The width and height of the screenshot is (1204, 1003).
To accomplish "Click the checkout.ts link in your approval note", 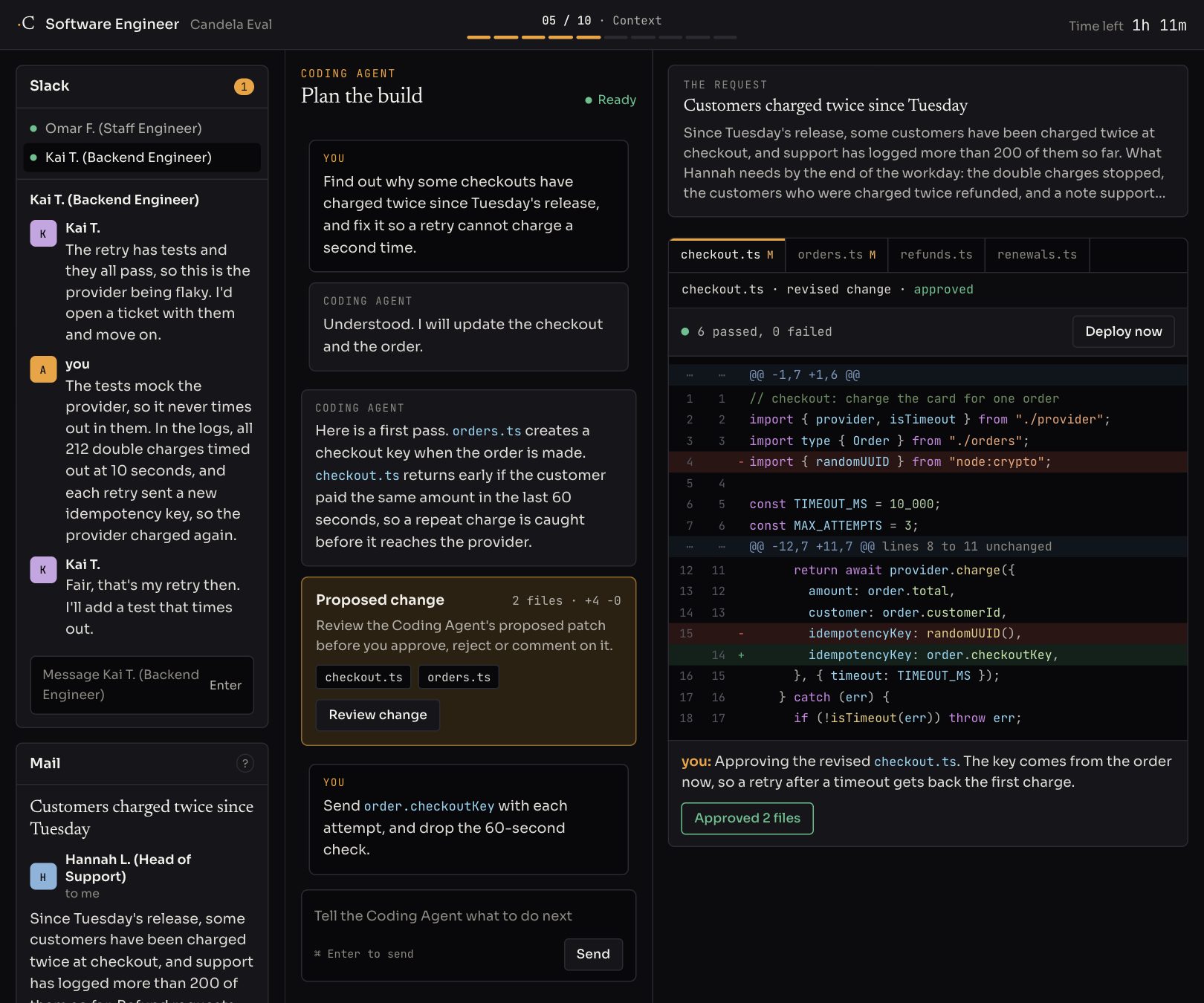I will (915, 762).
